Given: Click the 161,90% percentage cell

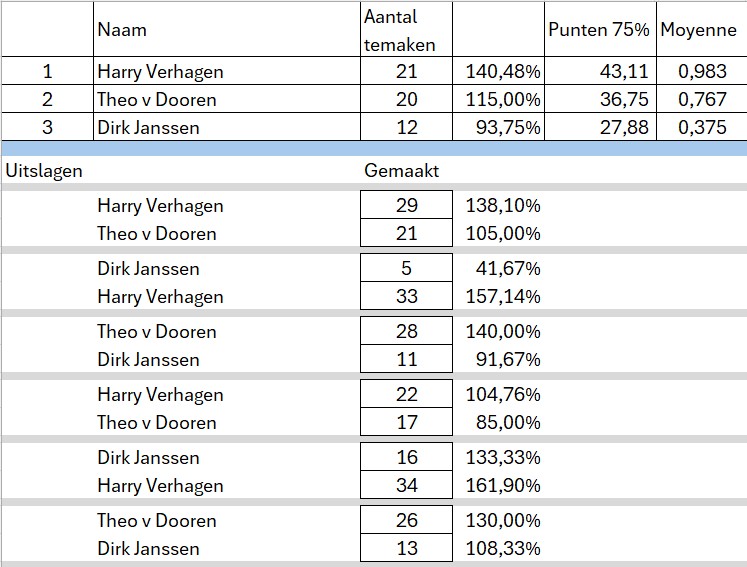Looking at the screenshot, I should click(x=503, y=486).
